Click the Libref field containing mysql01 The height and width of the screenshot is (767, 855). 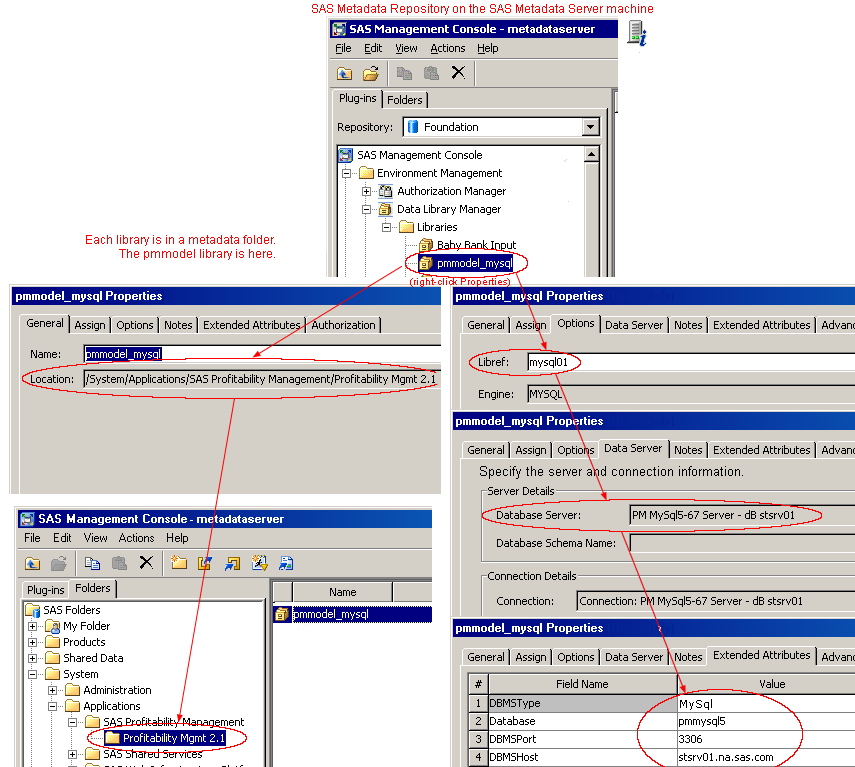(690, 361)
